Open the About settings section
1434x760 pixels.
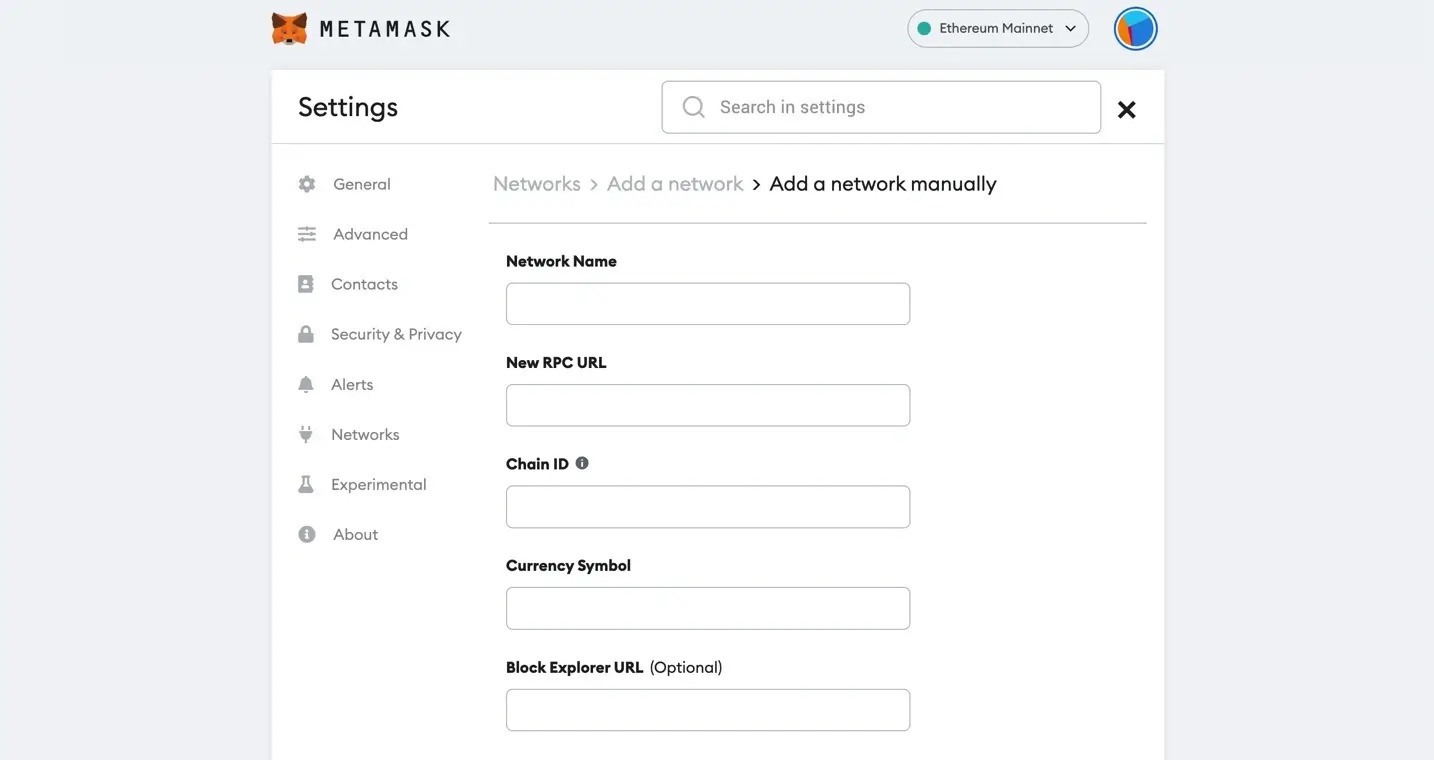tap(355, 534)
